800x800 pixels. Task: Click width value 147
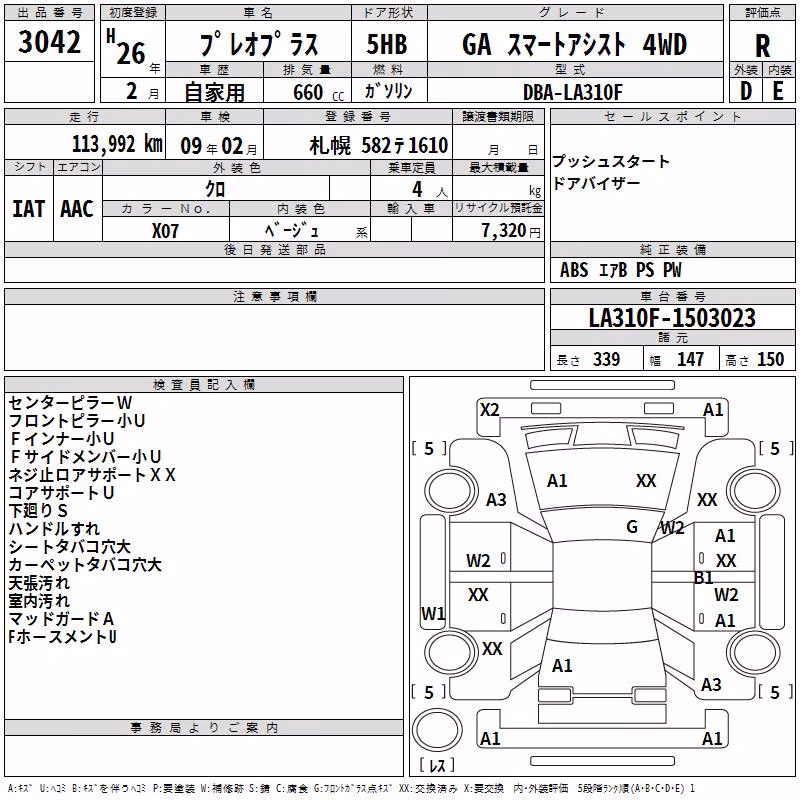690,360
